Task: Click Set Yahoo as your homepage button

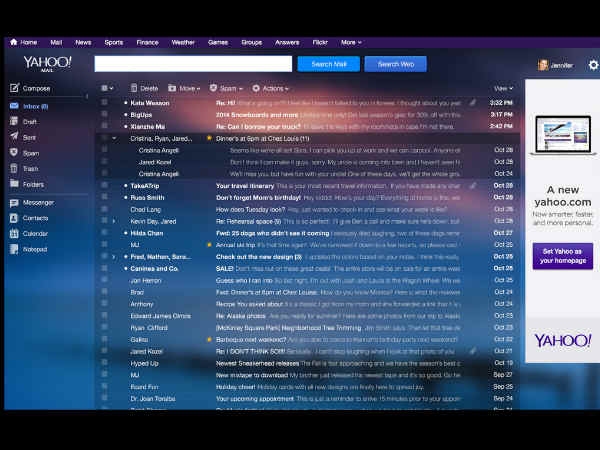Action: pyautogui.click(x=563, y=256)
